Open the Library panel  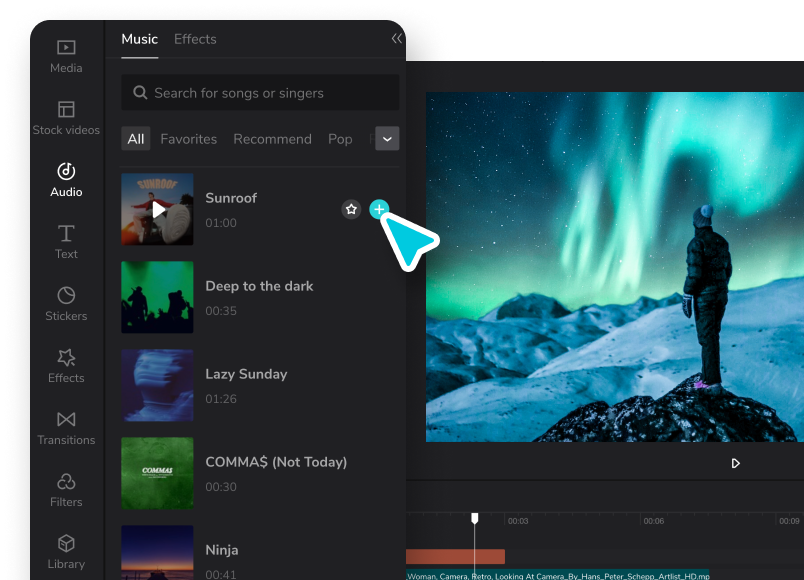[66, 552]
